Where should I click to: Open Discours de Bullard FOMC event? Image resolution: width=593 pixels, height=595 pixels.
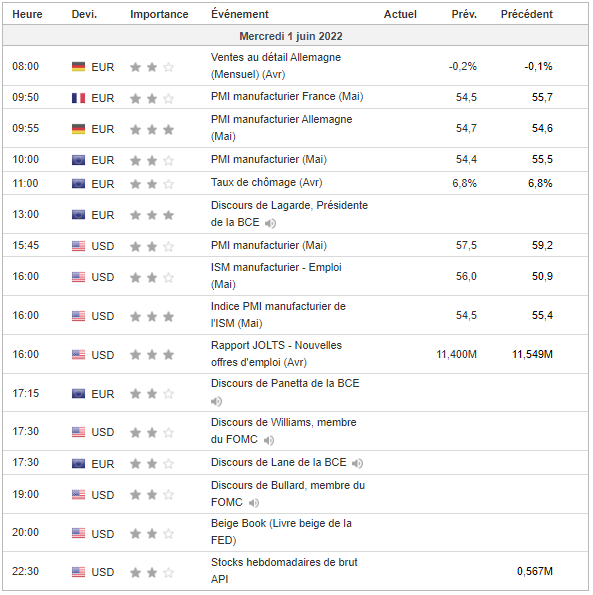288,494
